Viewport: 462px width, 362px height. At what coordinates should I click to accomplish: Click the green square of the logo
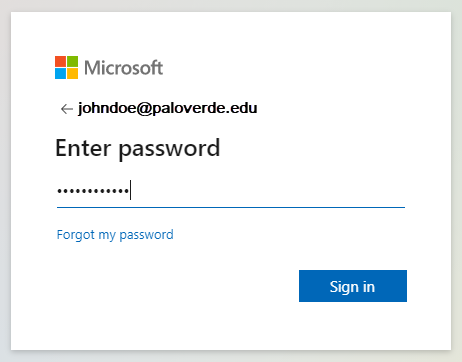[x=73, y=61]
